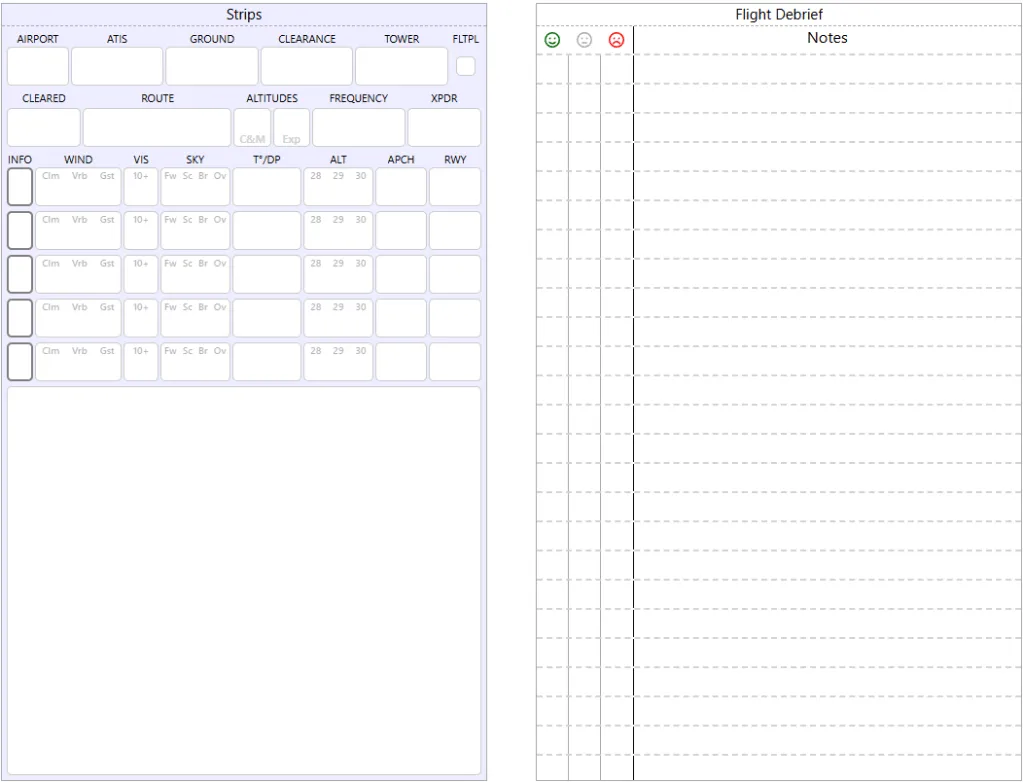Click the gray neutral face icon
The width and height of the screenshot is (1023, 782).
(x=585, y=40)
